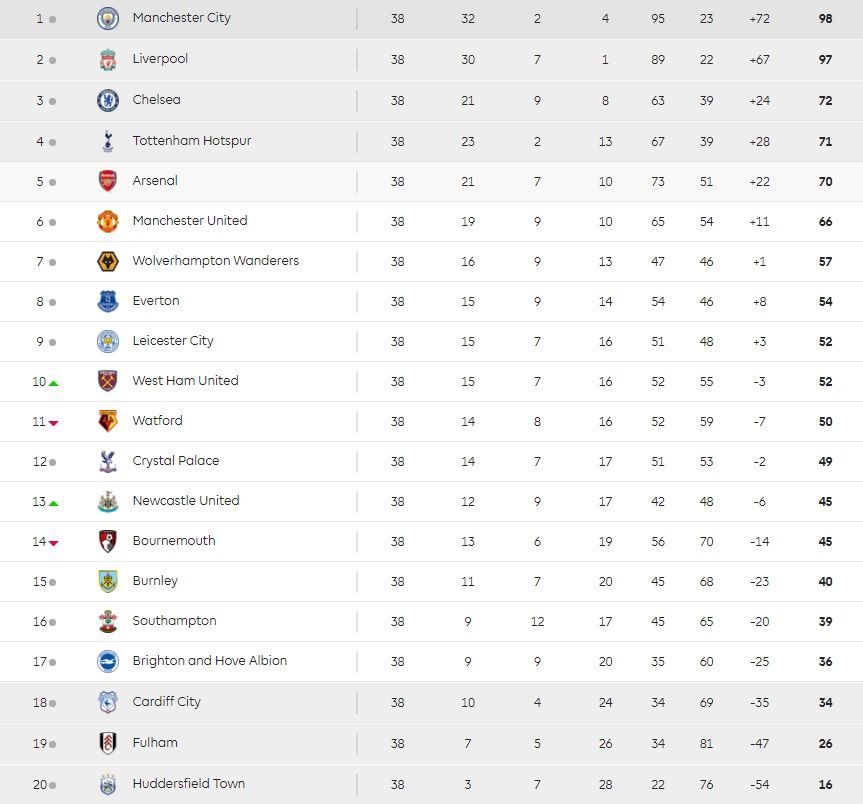Click Newcastle United's green up arrow
The height and width of the screenshot is (804, 863).
(x=53, y=503)
